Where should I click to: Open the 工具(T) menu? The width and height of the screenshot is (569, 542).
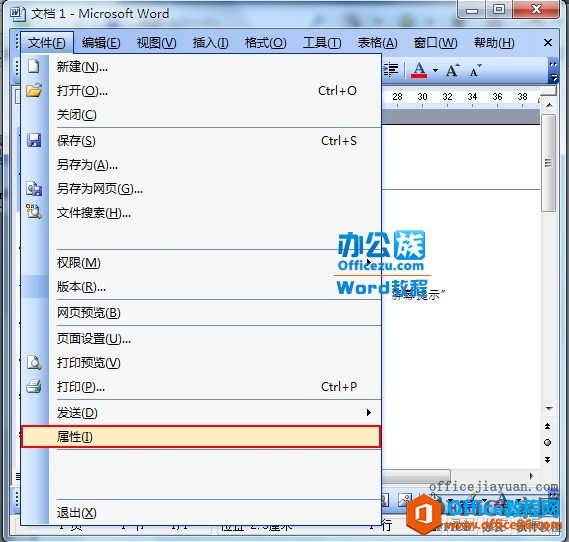pyautogui.click(x=322, y=43)
